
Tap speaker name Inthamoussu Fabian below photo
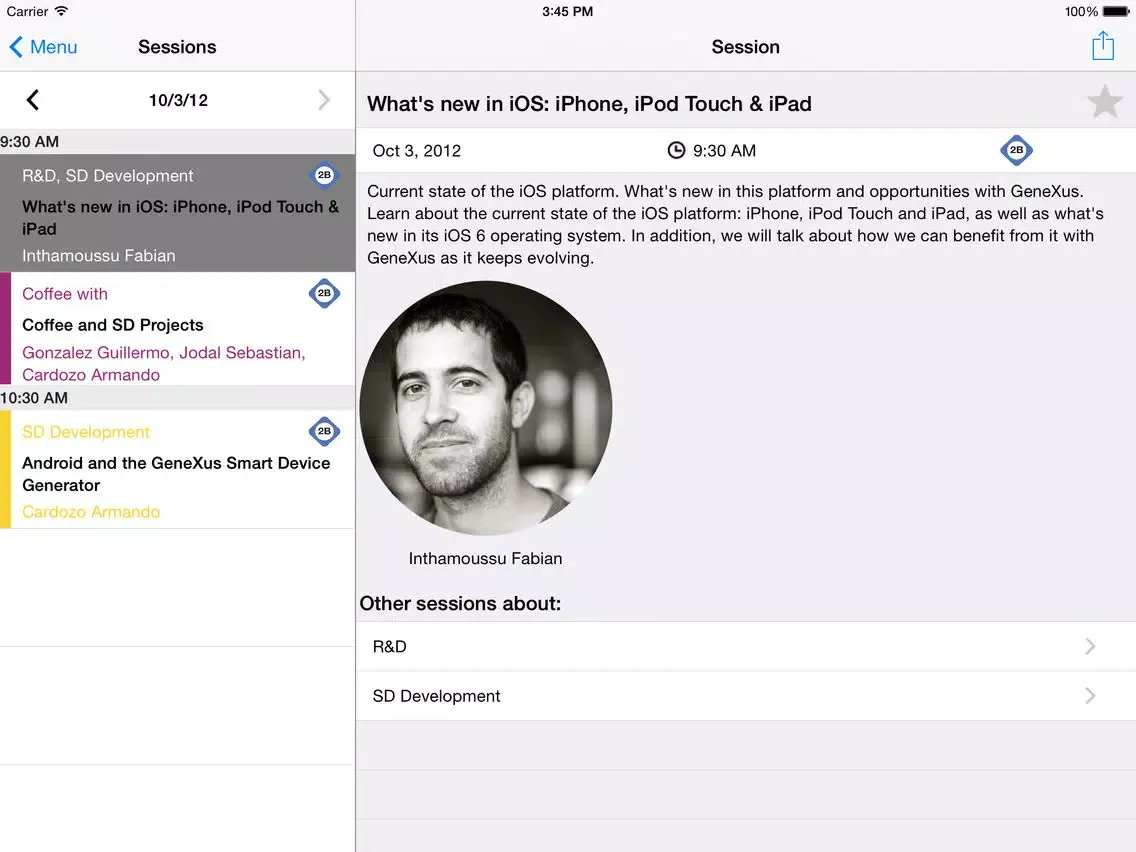click(485, 559)
